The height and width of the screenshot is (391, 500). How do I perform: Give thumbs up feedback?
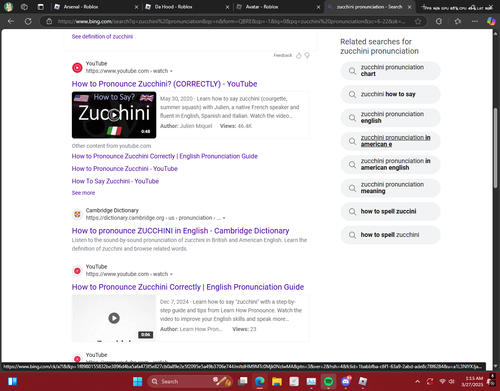click(299, 55)
